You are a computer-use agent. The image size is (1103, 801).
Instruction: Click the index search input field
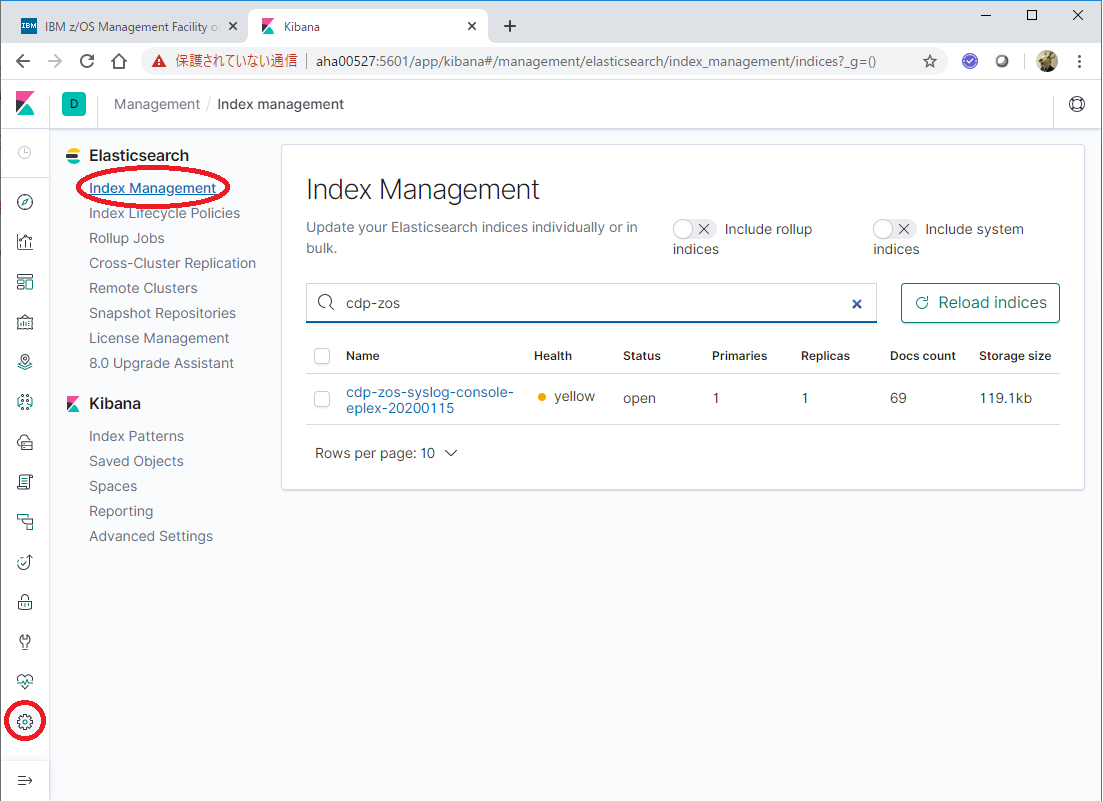click(x=591, y=303)
